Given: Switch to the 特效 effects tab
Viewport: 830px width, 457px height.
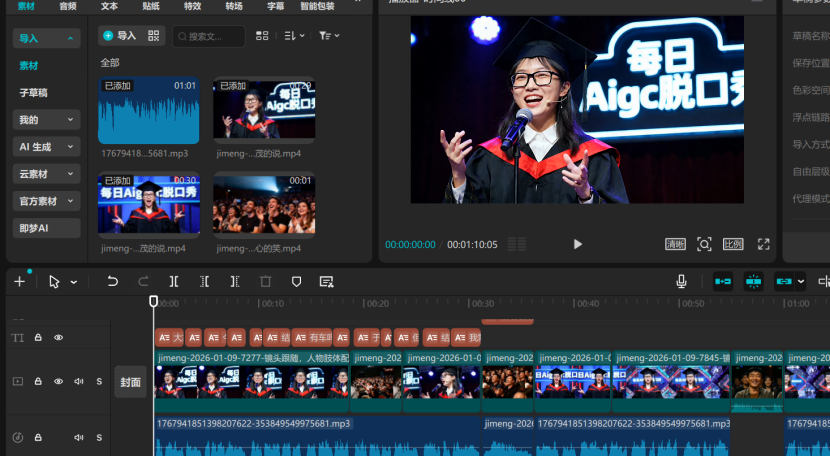Looking at the screenshot, I should click(192, 6).
